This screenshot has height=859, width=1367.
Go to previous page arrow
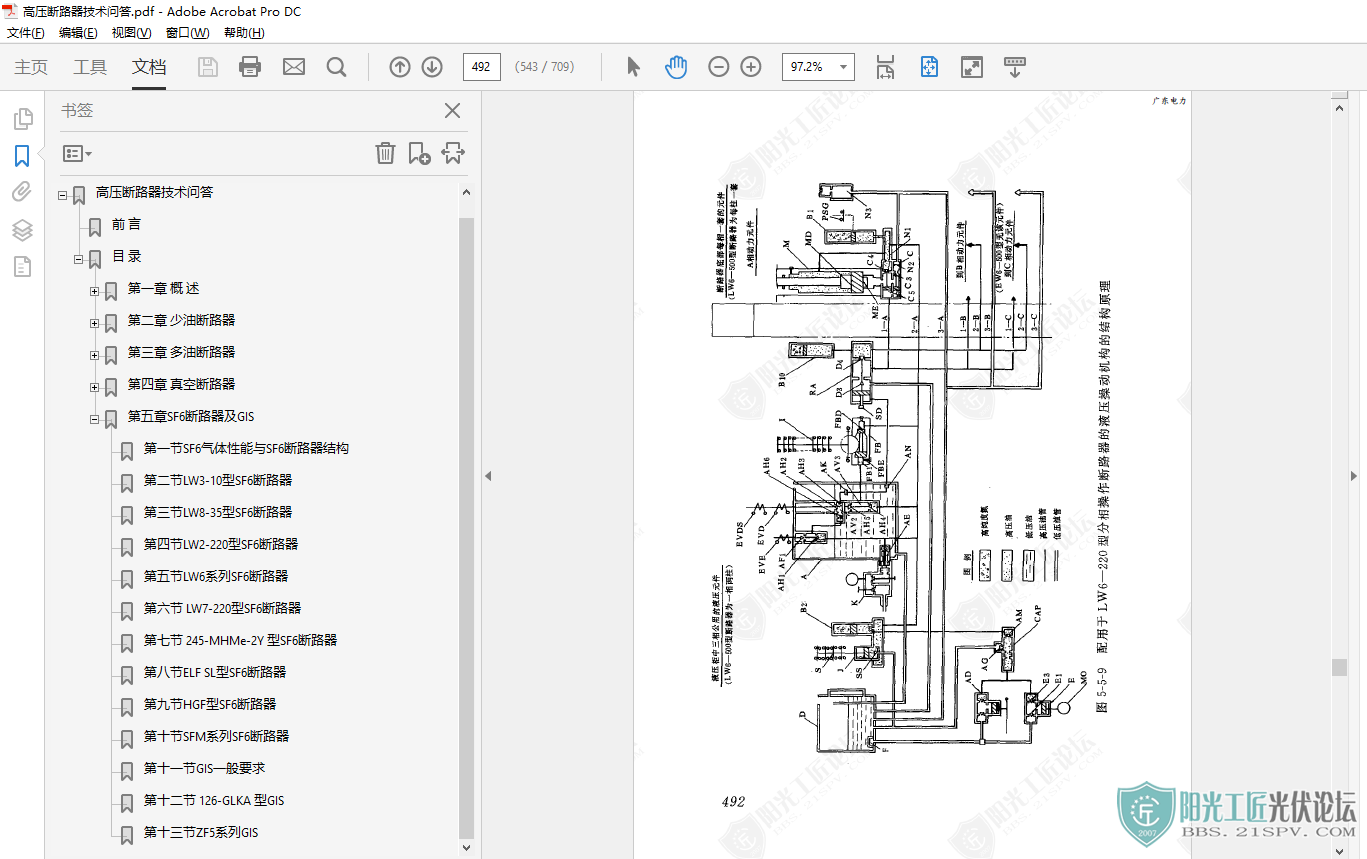(400, 67)
